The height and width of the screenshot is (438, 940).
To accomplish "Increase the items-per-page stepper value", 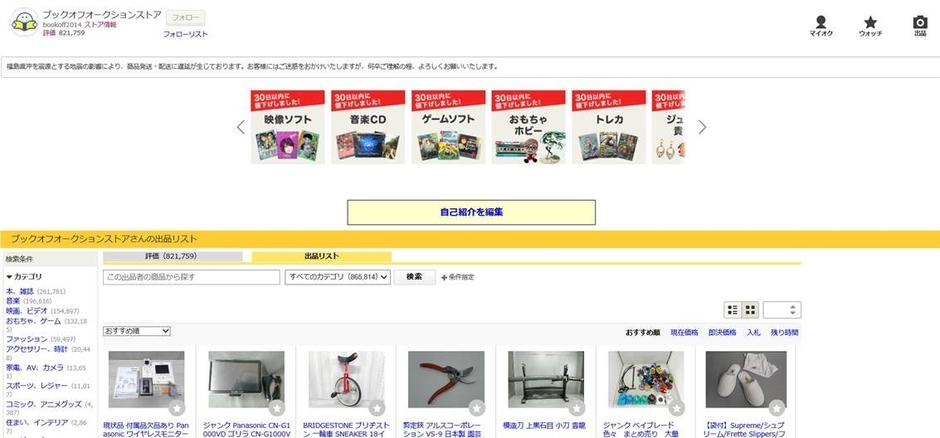I will tap(793, 307).
